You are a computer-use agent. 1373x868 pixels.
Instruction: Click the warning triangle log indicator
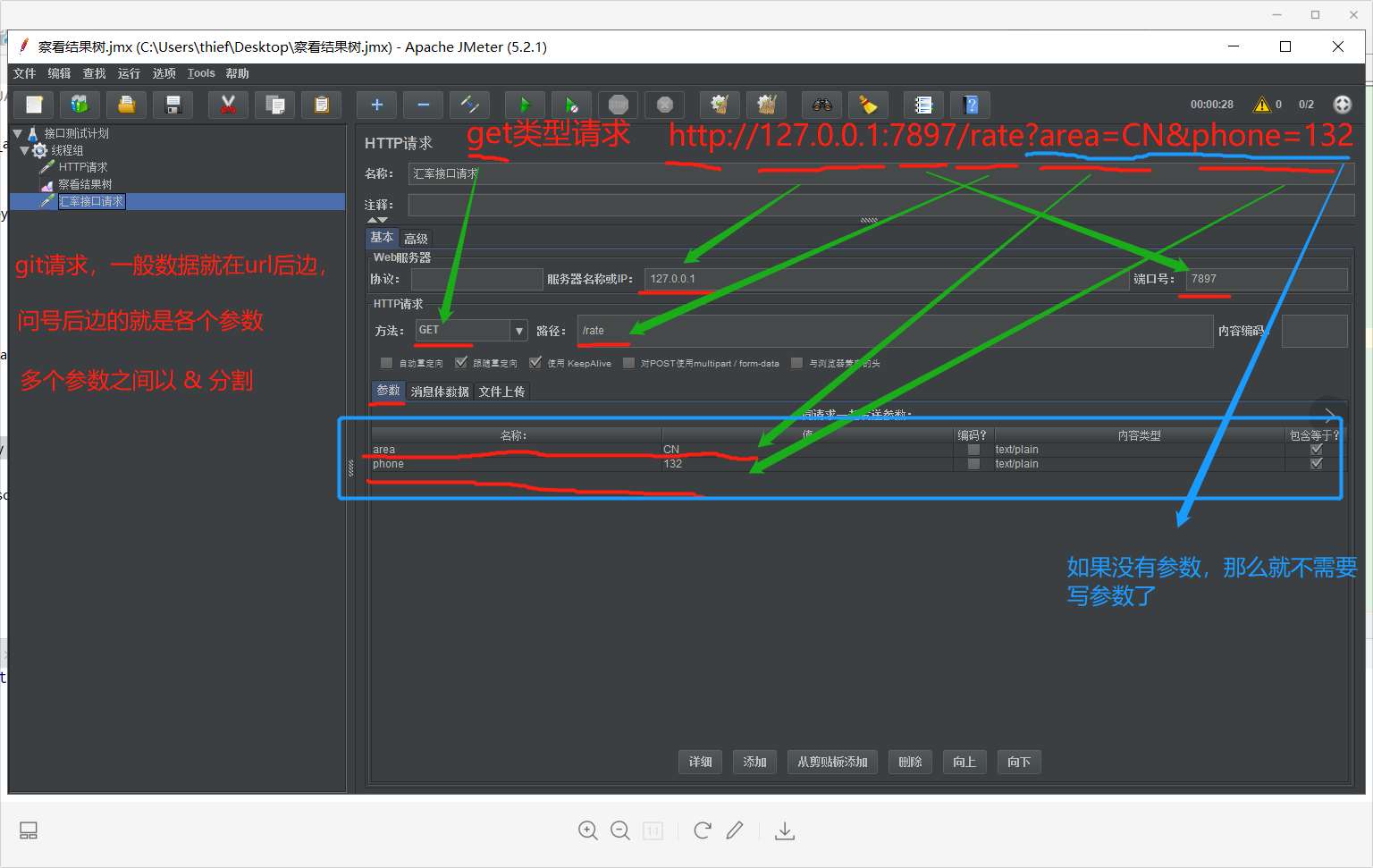pos(1262,105)
